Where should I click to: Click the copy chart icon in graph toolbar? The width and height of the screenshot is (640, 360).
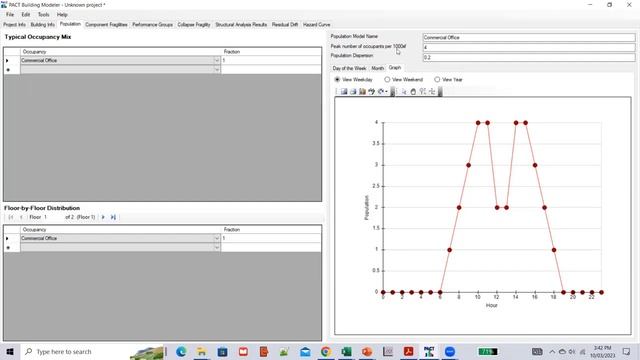tap(362, 91)
